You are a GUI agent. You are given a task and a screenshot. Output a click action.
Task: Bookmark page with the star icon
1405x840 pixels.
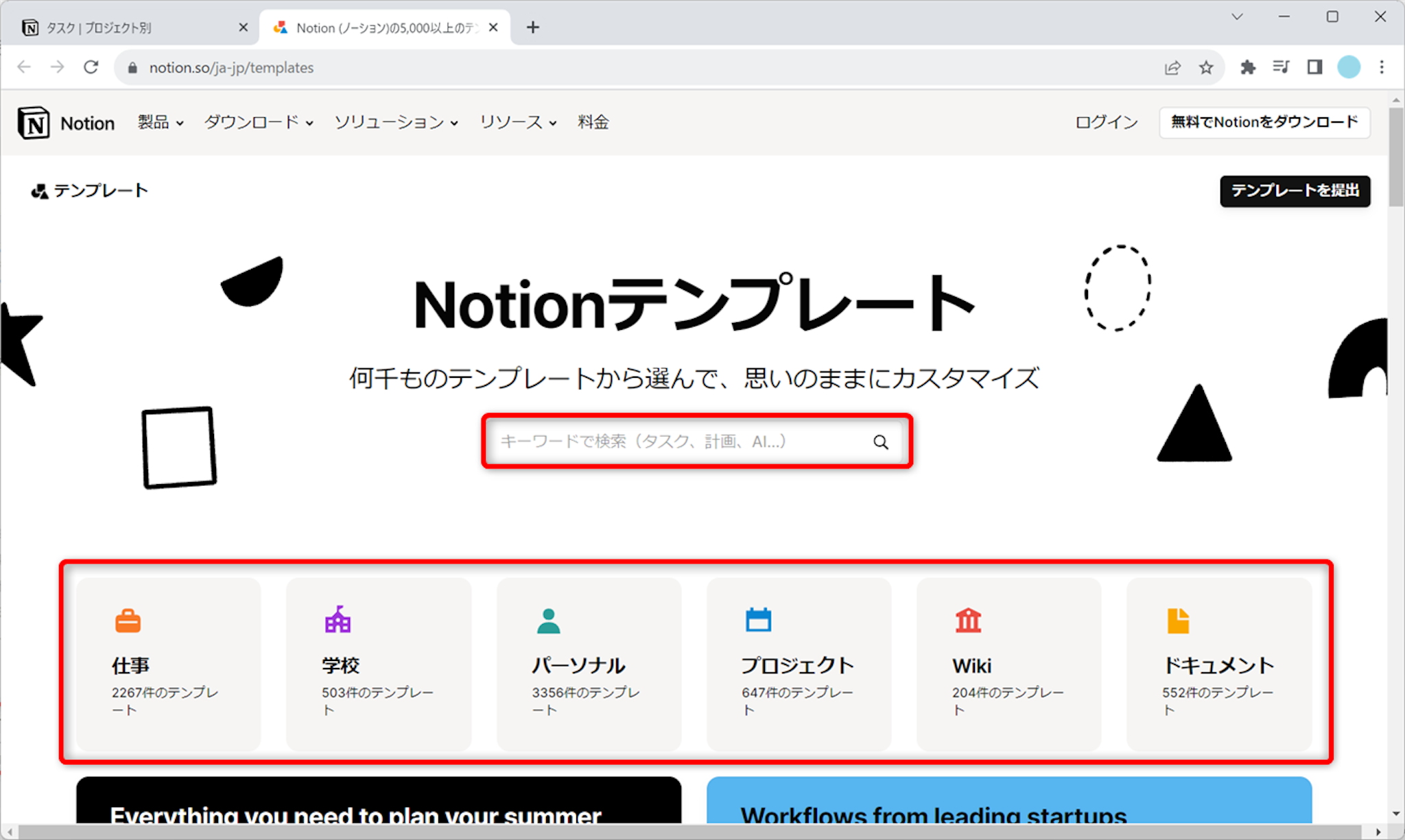click(1206, 67)
